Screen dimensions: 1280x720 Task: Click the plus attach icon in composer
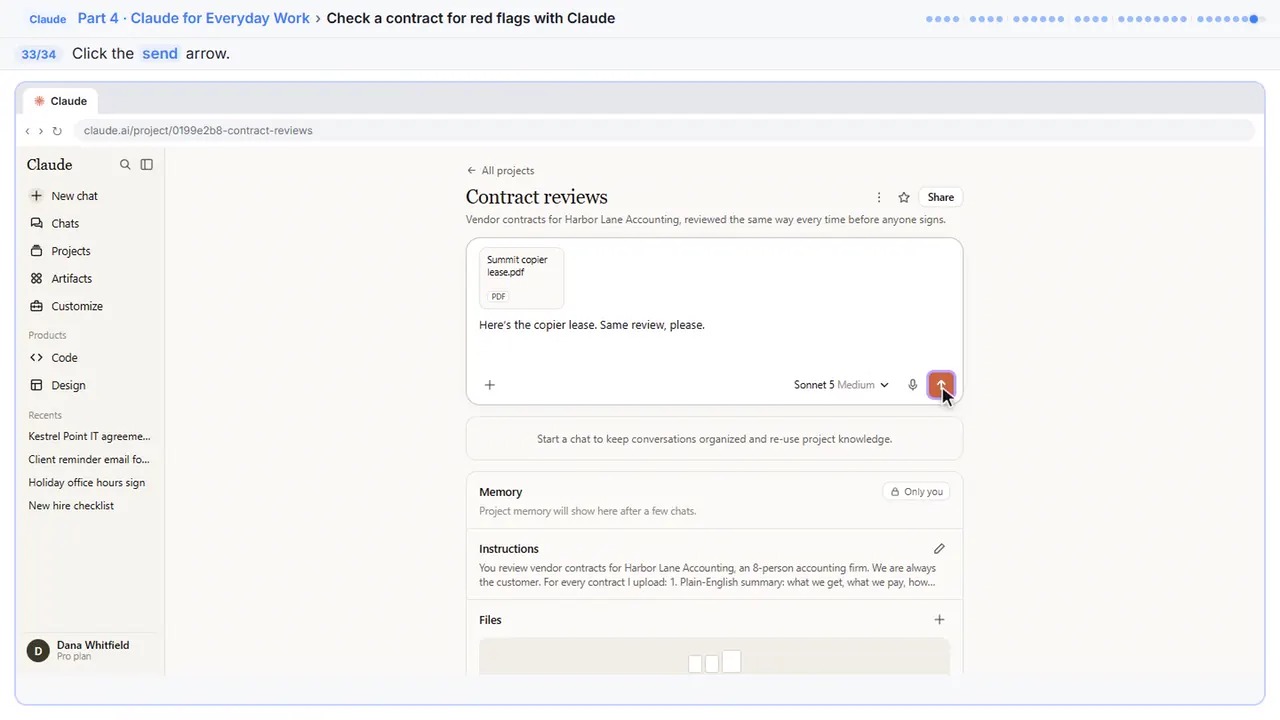[x=490, y=385]
